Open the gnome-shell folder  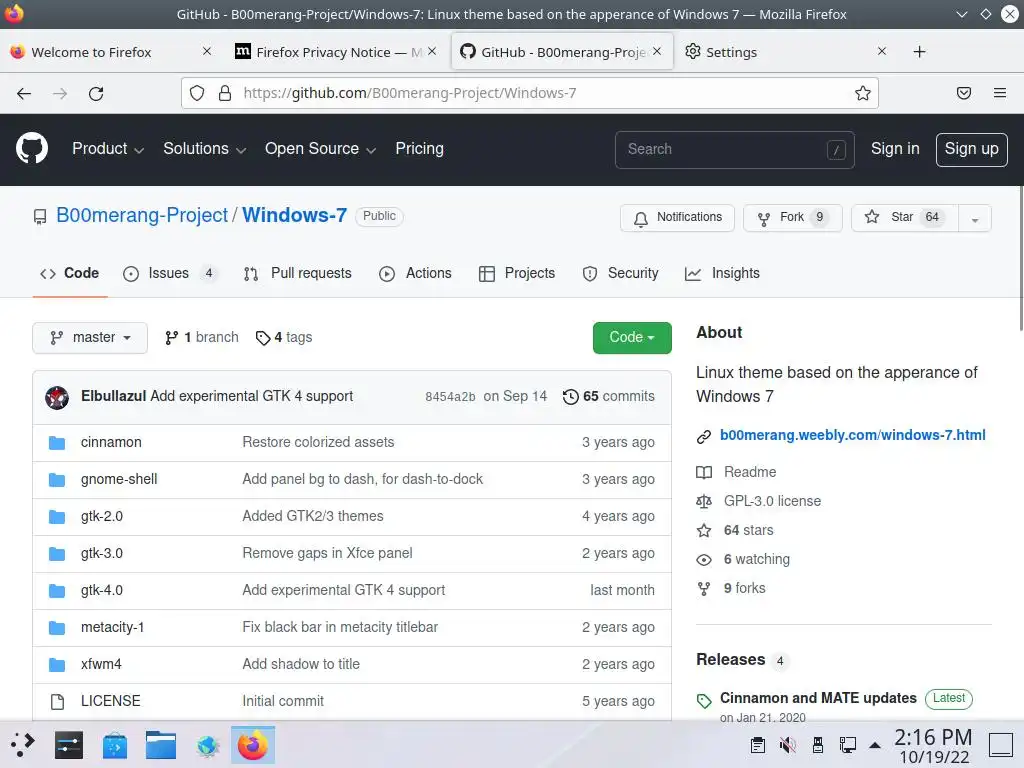119,479
